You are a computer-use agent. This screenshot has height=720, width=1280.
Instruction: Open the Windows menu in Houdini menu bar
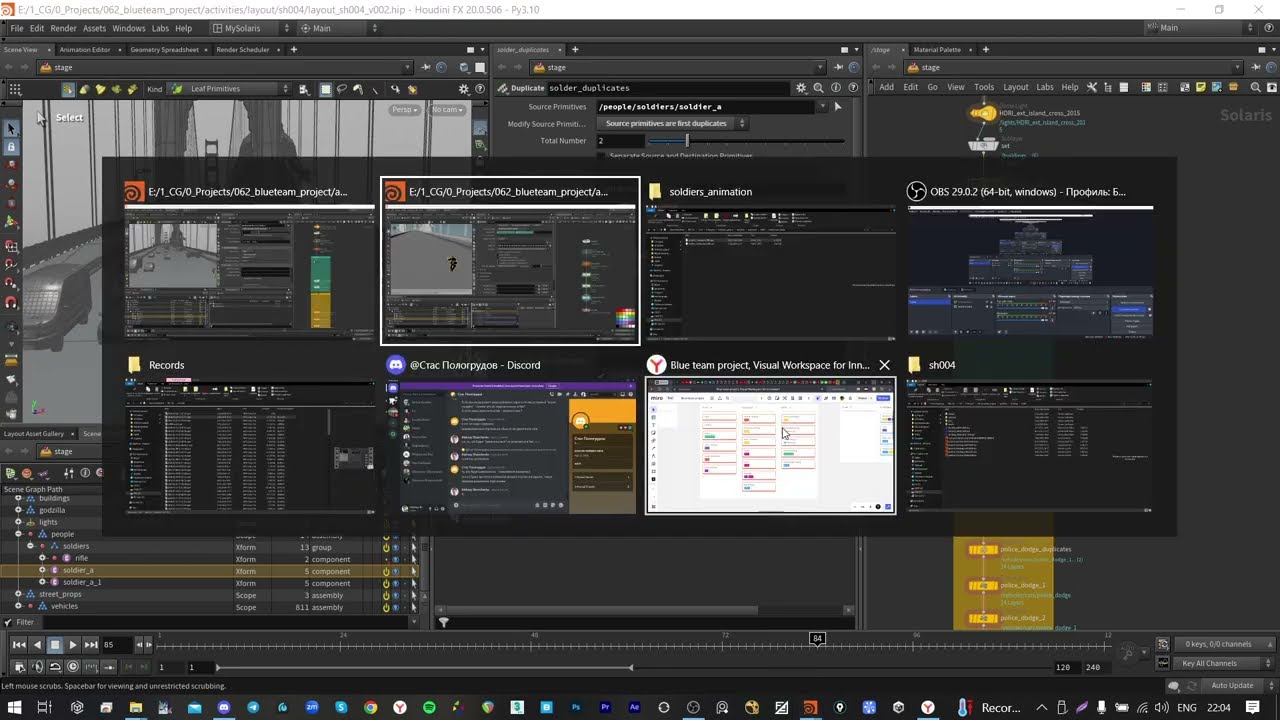tap(128, 28)
